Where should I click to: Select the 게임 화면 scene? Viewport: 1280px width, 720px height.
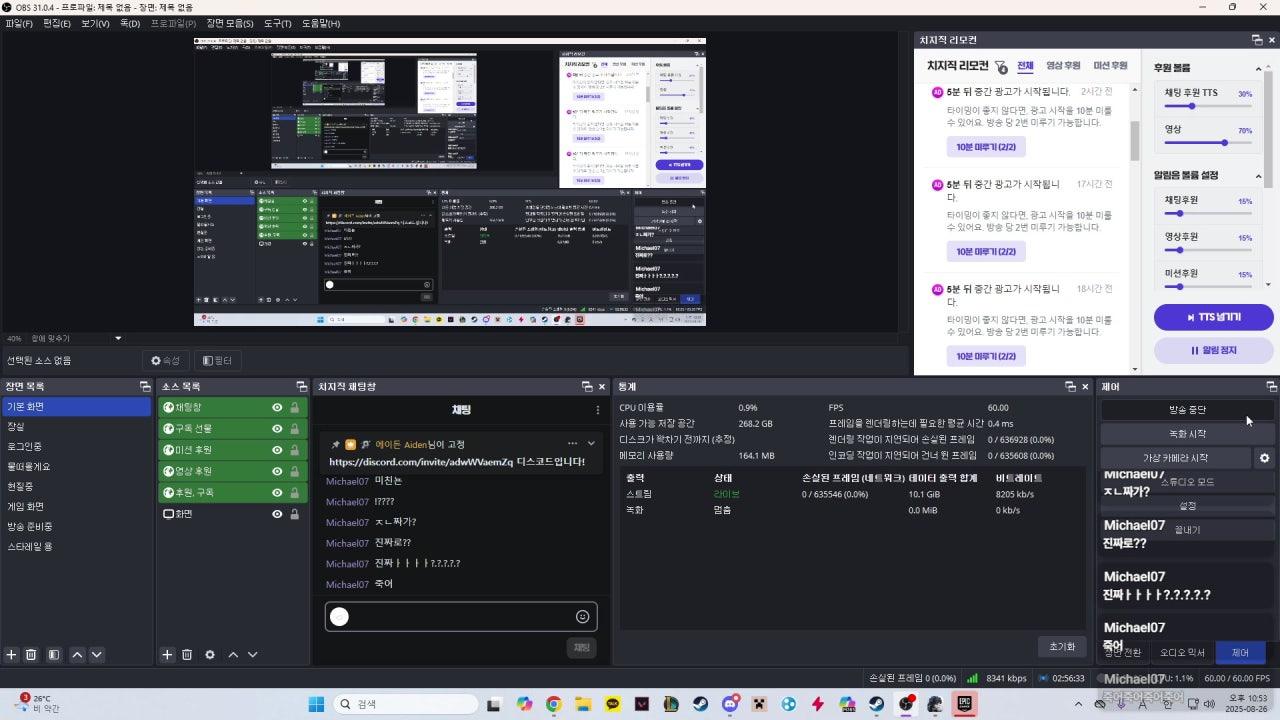(x=76, y=506)
